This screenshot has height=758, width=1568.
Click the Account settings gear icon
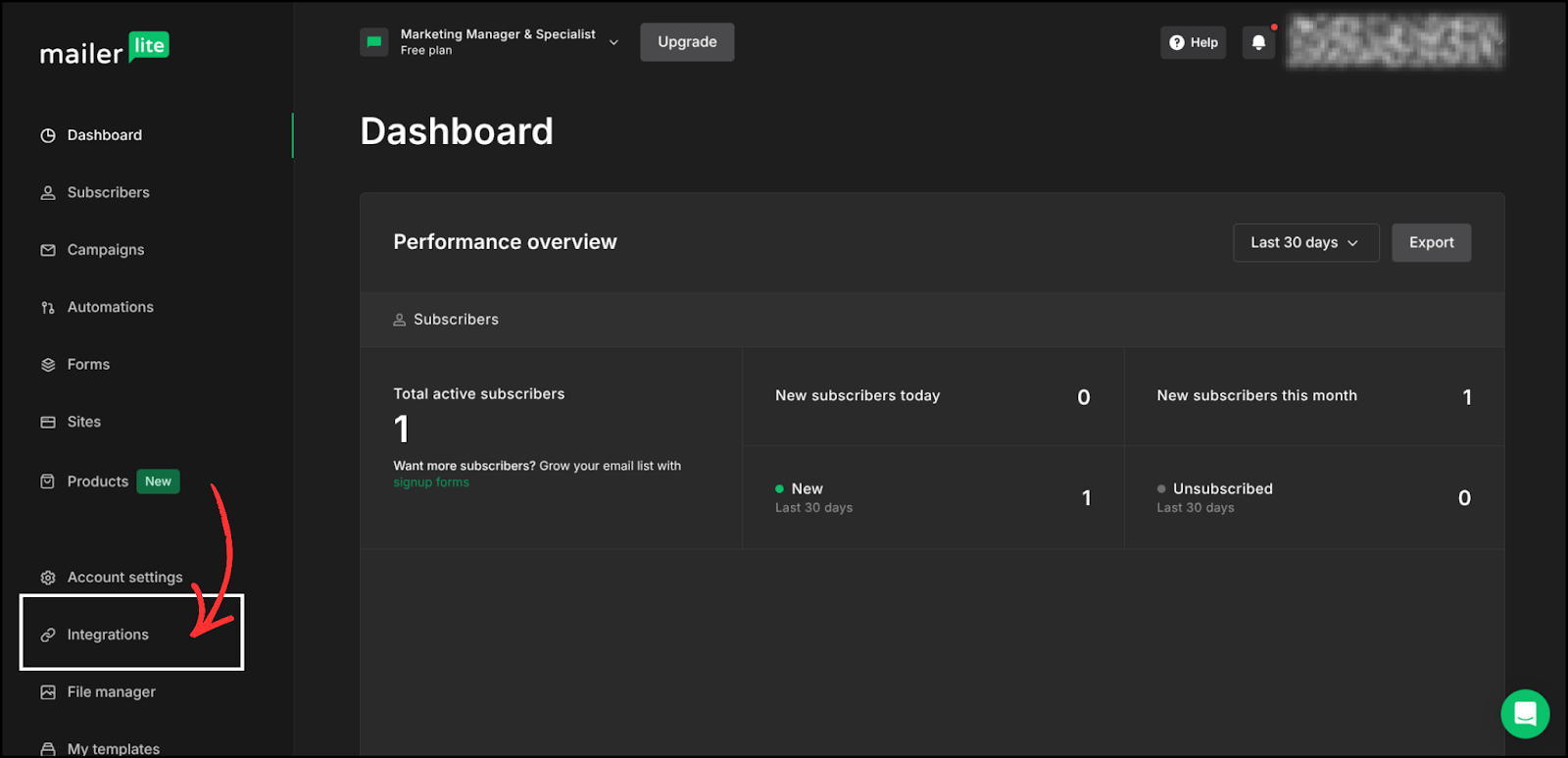pos(48,578)
